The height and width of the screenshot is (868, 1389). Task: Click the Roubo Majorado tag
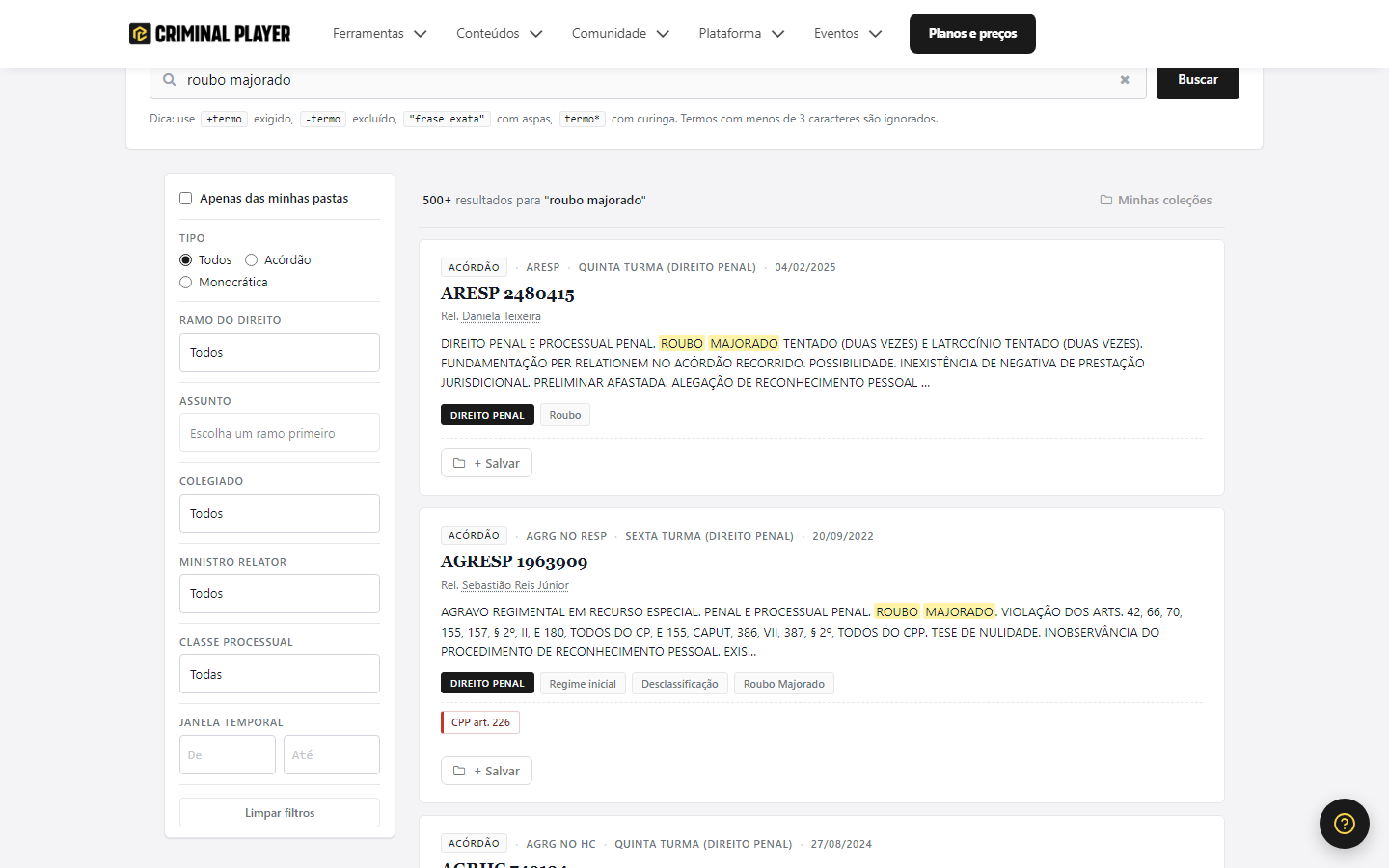[784, 684]
